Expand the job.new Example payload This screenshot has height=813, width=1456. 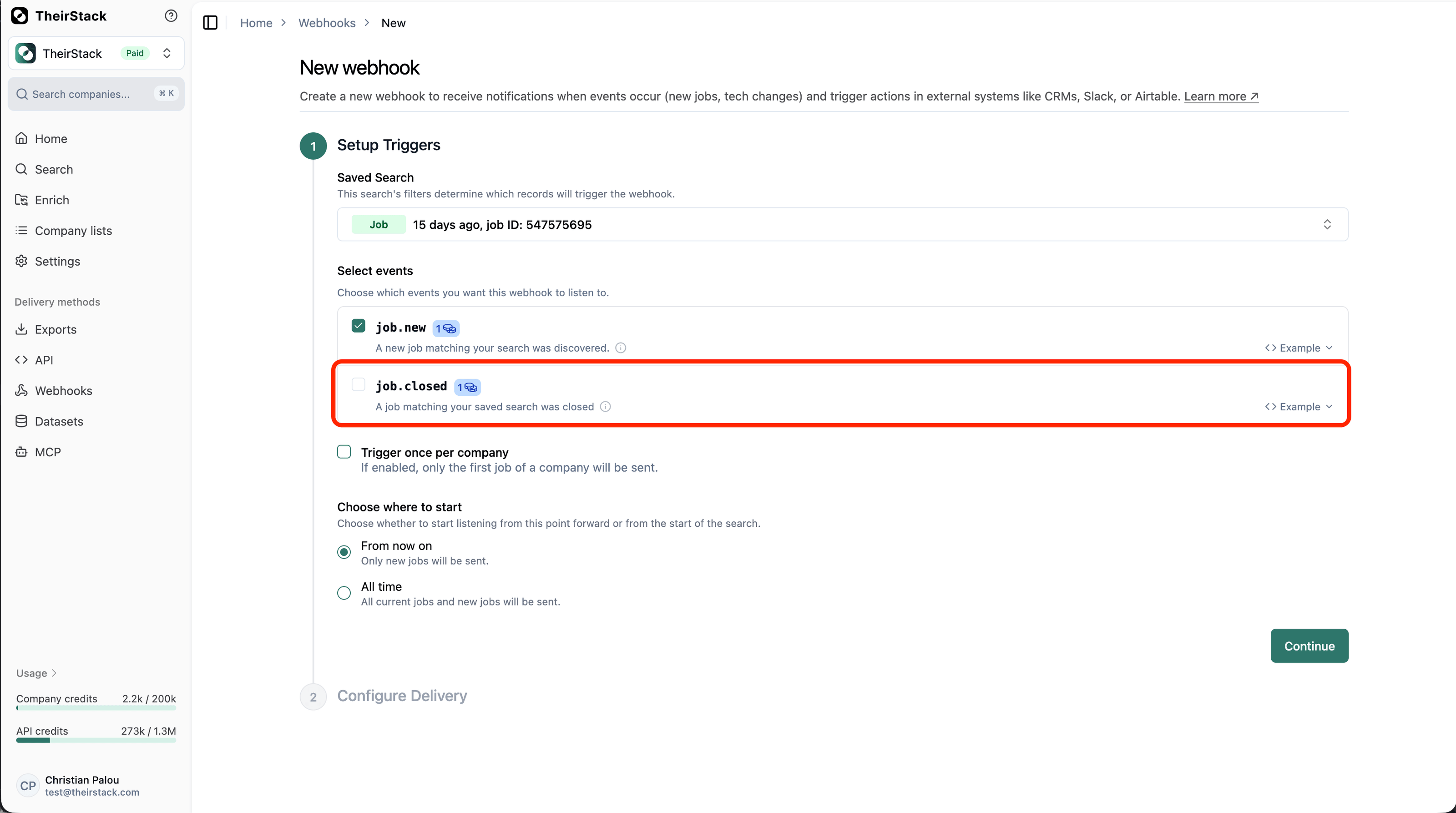[x=1299, y=348]
